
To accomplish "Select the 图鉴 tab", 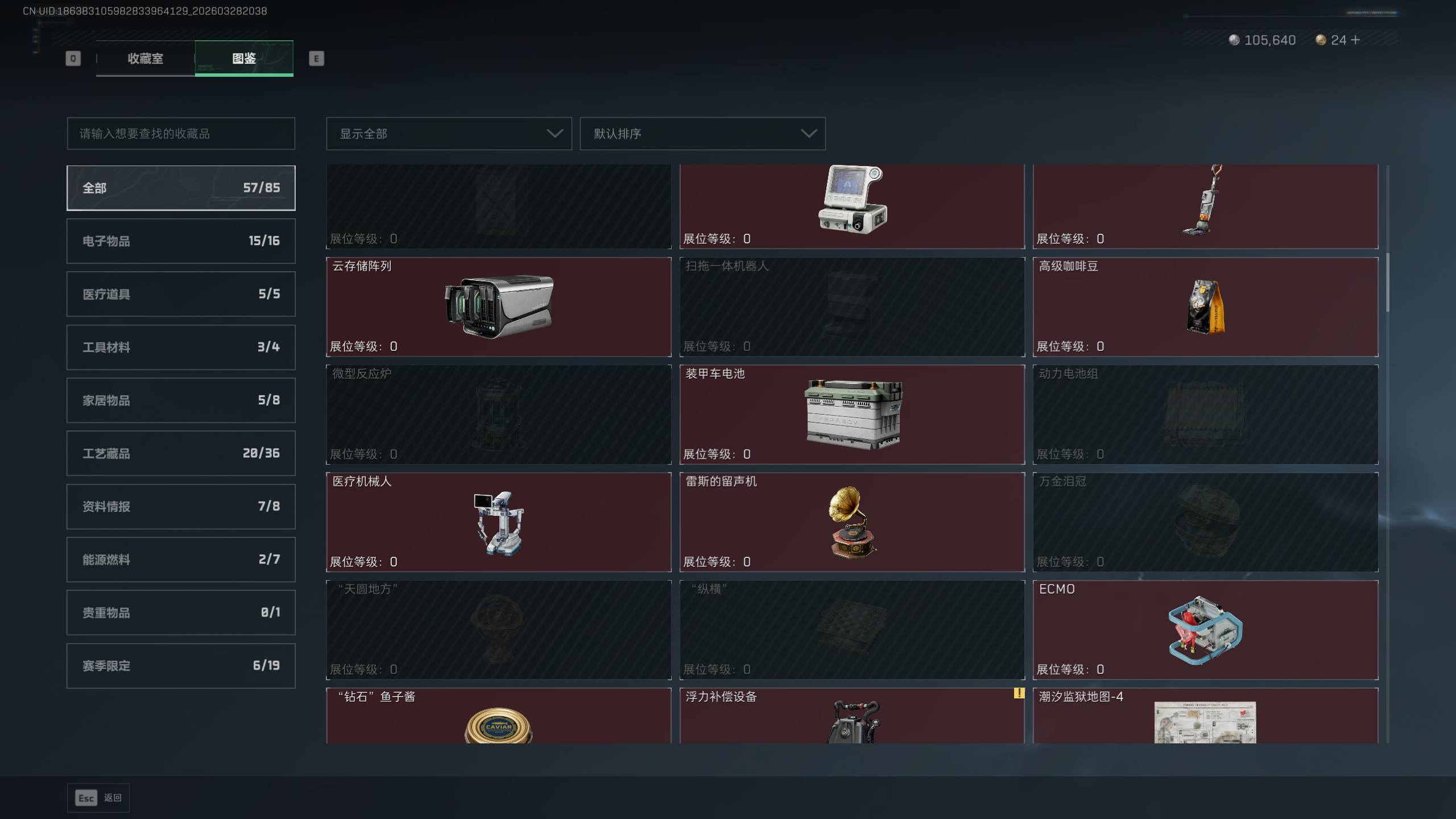I will click(x=244, y=59).
